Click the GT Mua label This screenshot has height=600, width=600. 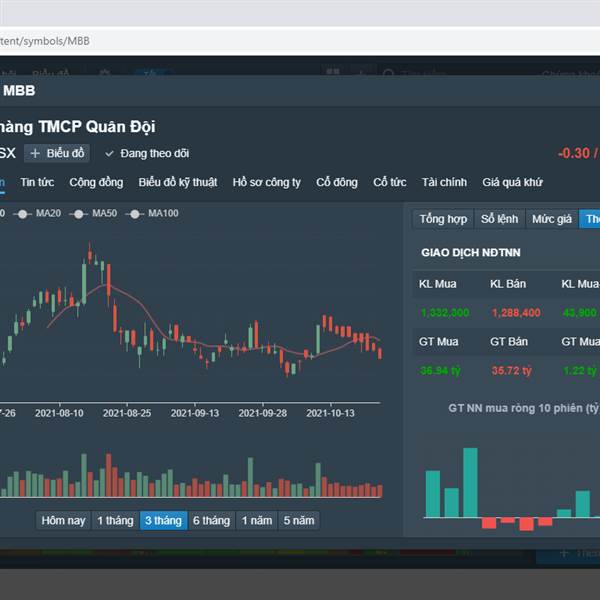point(438,341)
